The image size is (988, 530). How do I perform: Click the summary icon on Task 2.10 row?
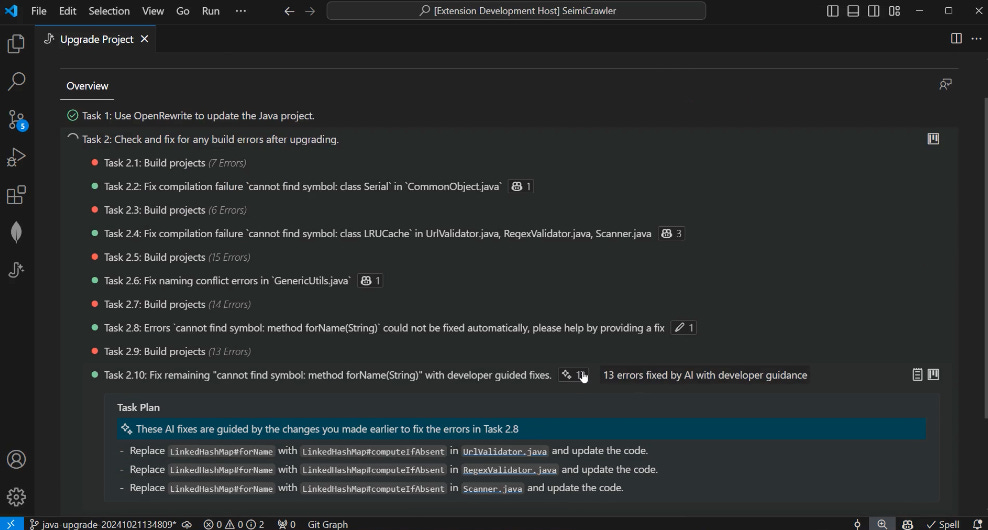click(934, 374)
